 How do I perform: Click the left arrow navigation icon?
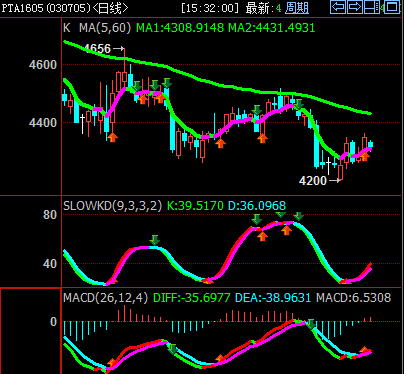[338, 7]
